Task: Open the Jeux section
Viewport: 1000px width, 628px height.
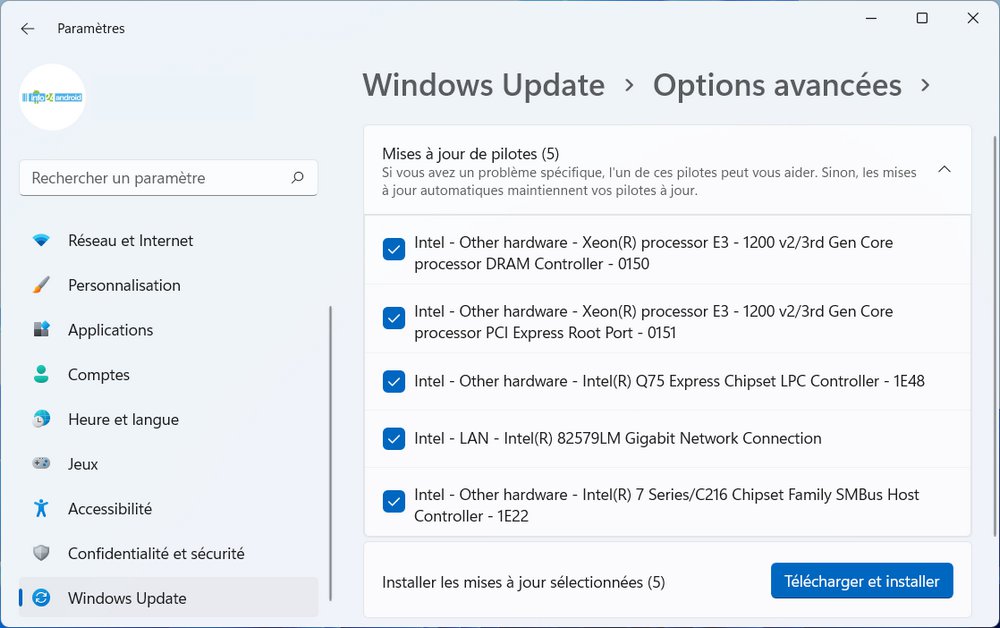Action: click(168, 464)
